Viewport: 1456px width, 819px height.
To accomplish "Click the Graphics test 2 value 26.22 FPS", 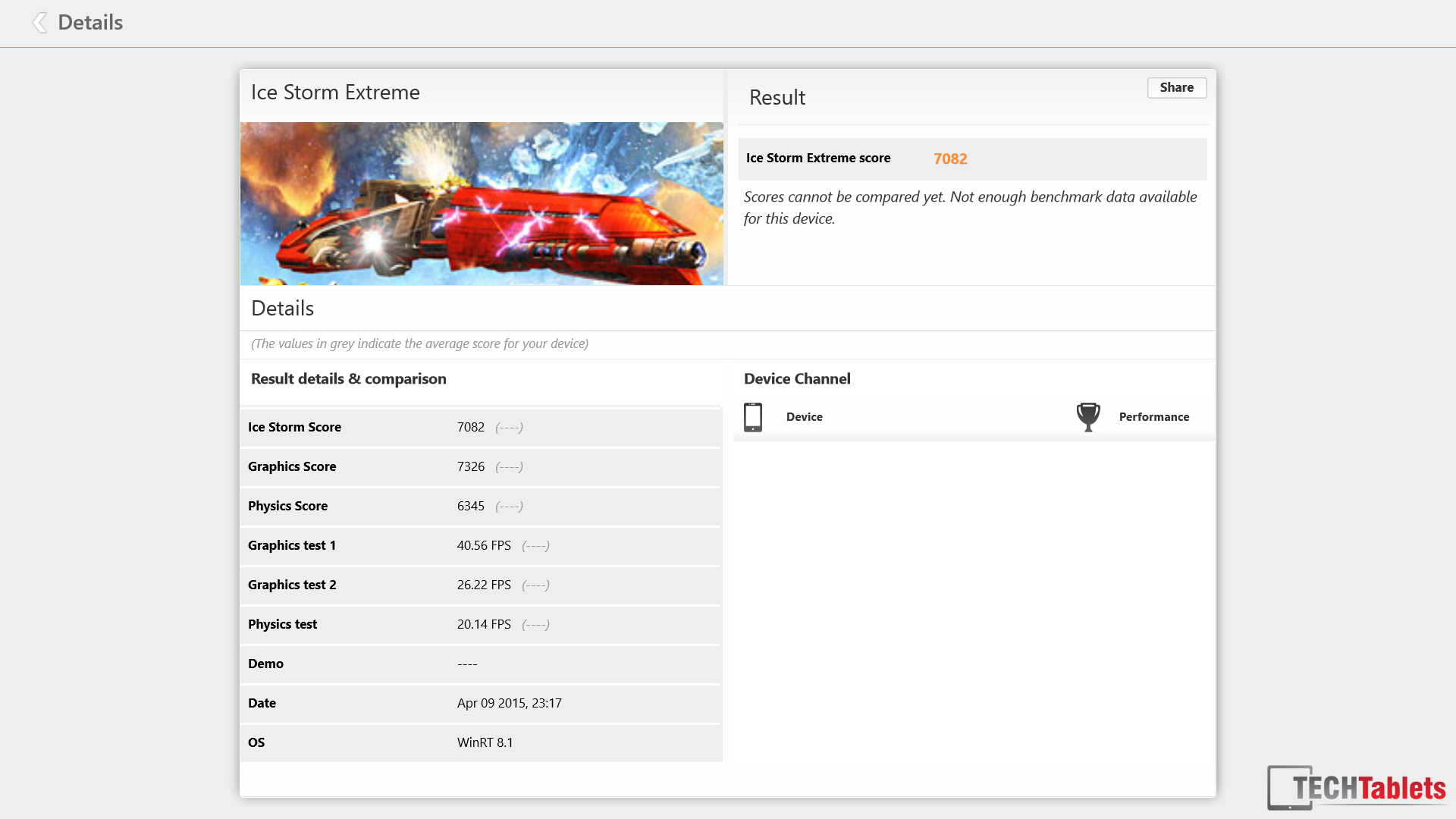I will 484,585.
